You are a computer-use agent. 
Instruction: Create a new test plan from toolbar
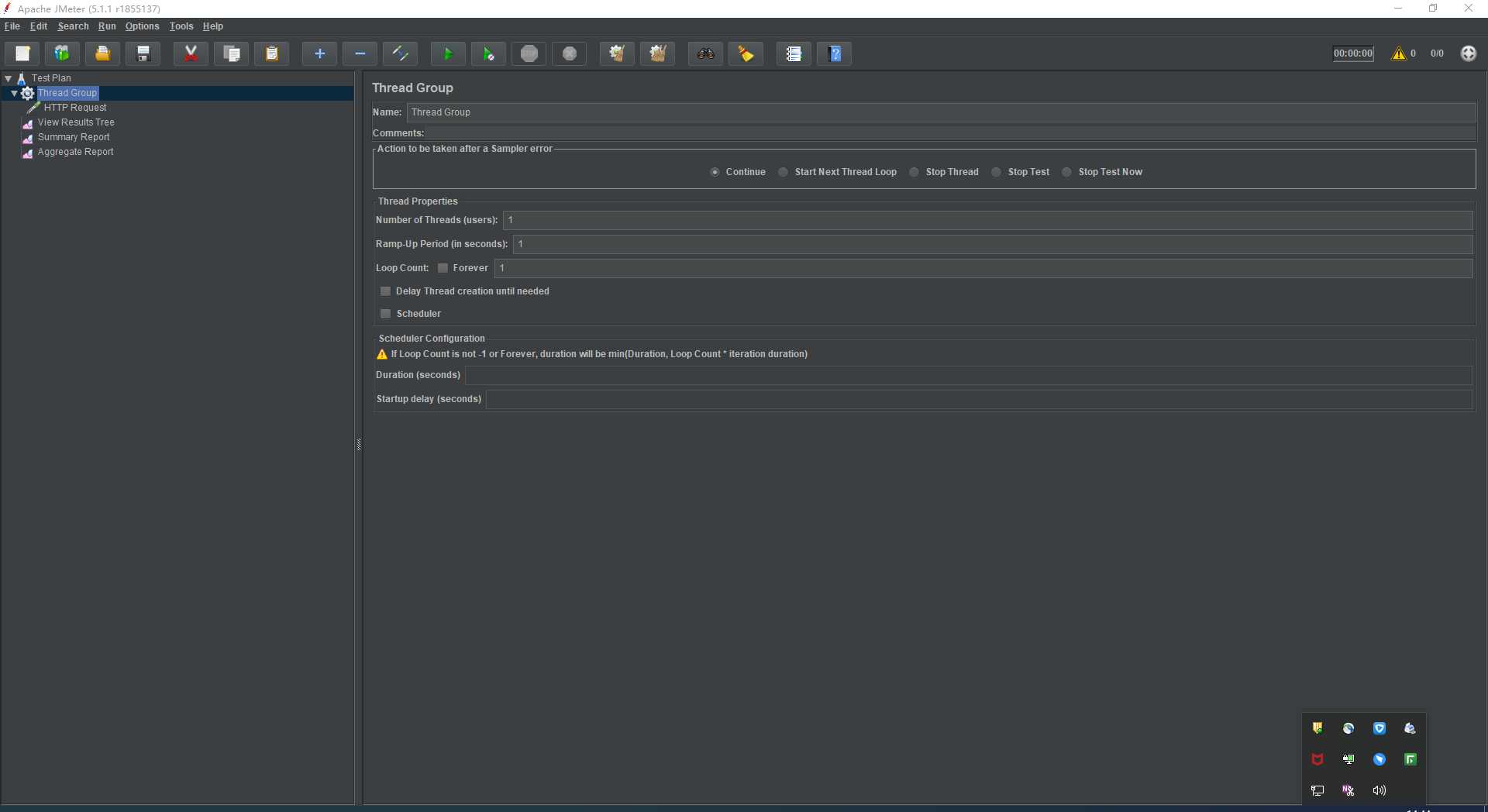(22, 53)
